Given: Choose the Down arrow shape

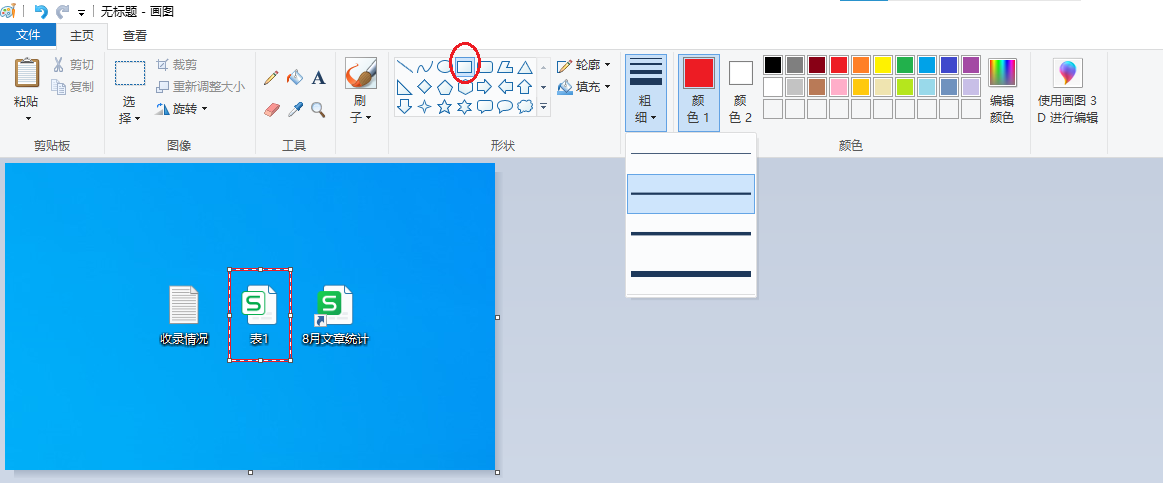Looking at the screenshot, I should click(404, 107).
